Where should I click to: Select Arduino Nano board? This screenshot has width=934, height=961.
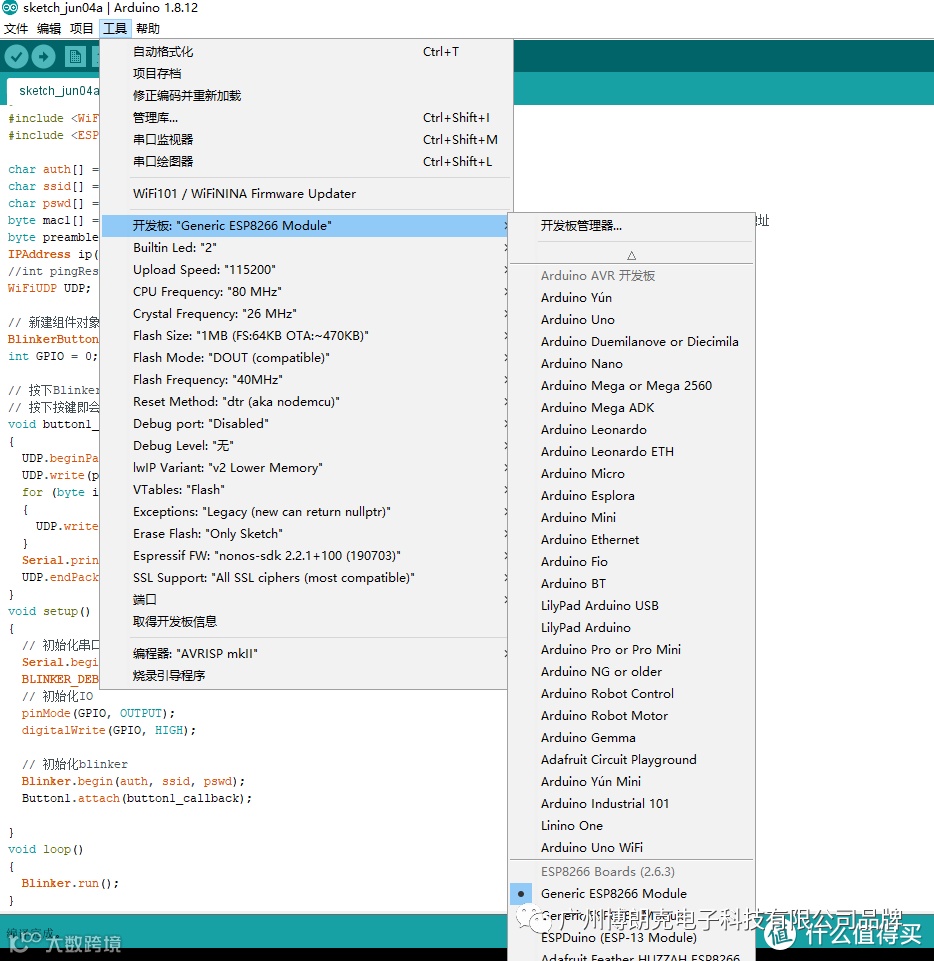[x=631, y=364]
